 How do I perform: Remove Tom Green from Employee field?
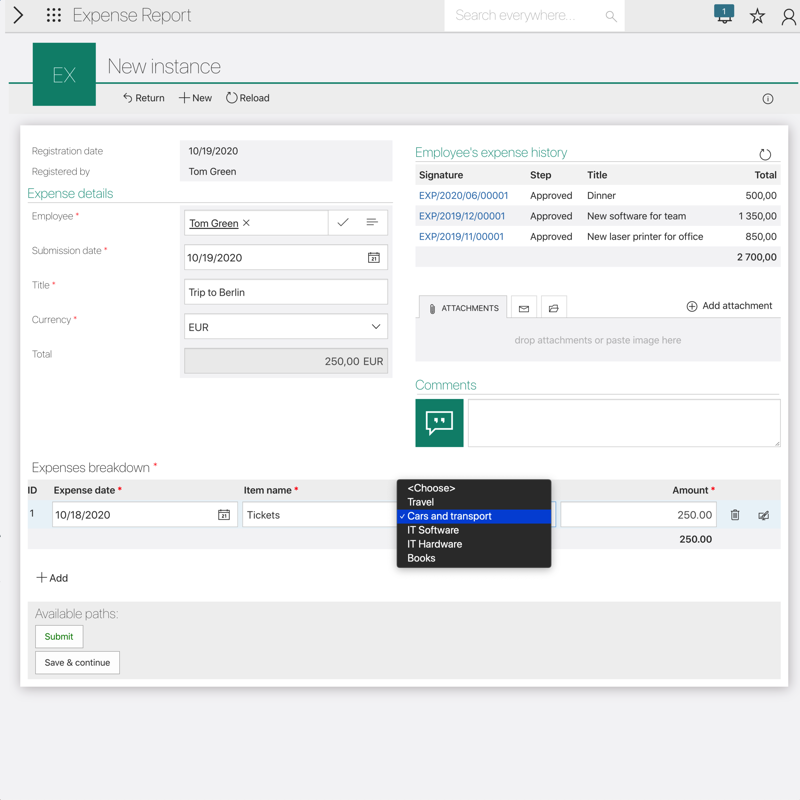click(247, 223)
